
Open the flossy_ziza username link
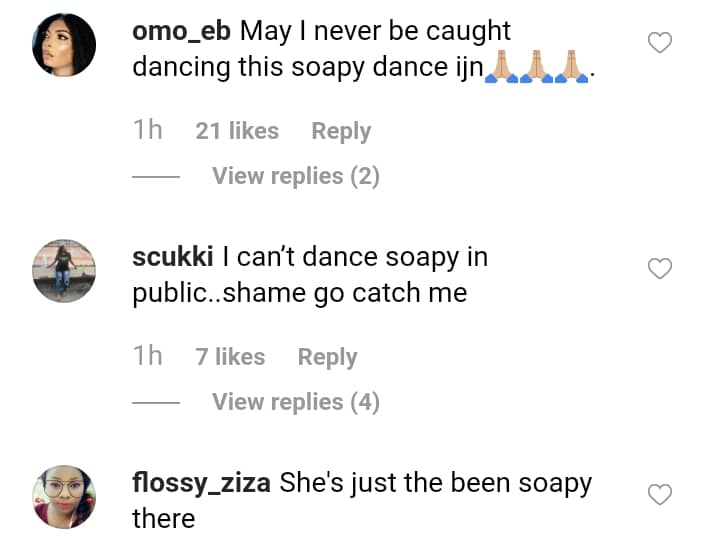(x=201, y=483)
